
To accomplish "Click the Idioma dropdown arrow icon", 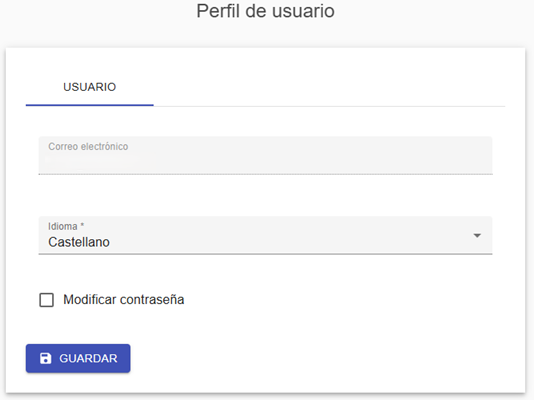I will [x=477, y=235].
